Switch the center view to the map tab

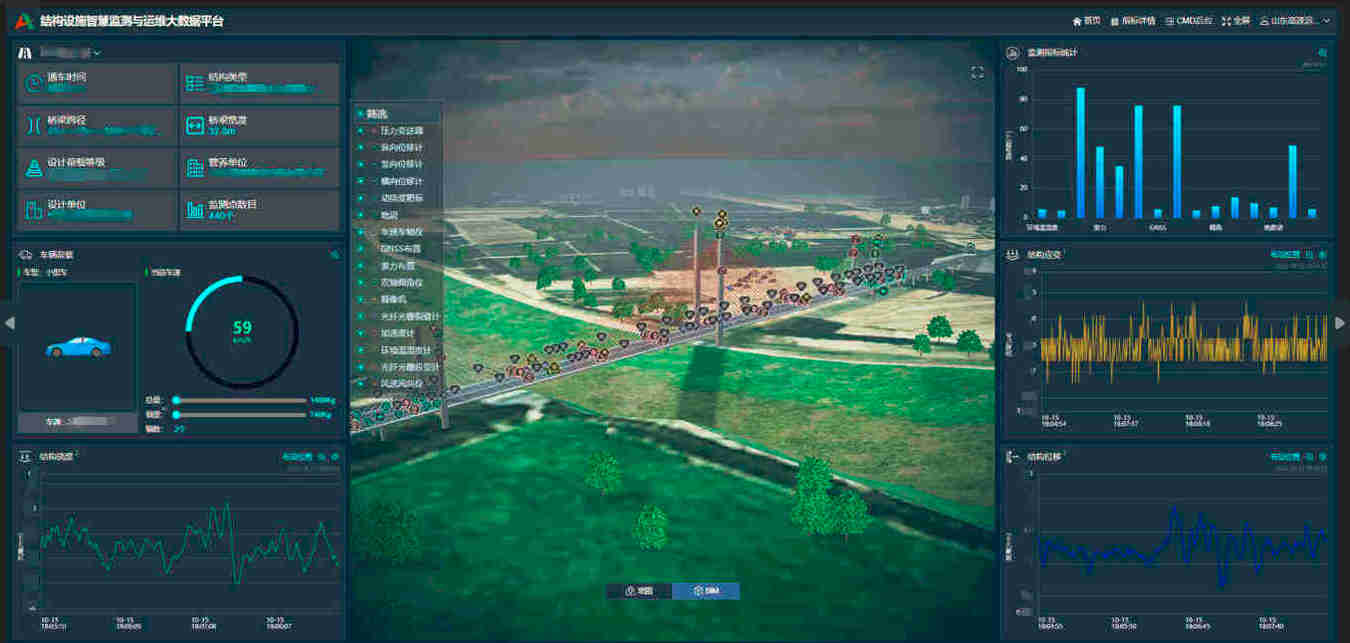[639, 591]
